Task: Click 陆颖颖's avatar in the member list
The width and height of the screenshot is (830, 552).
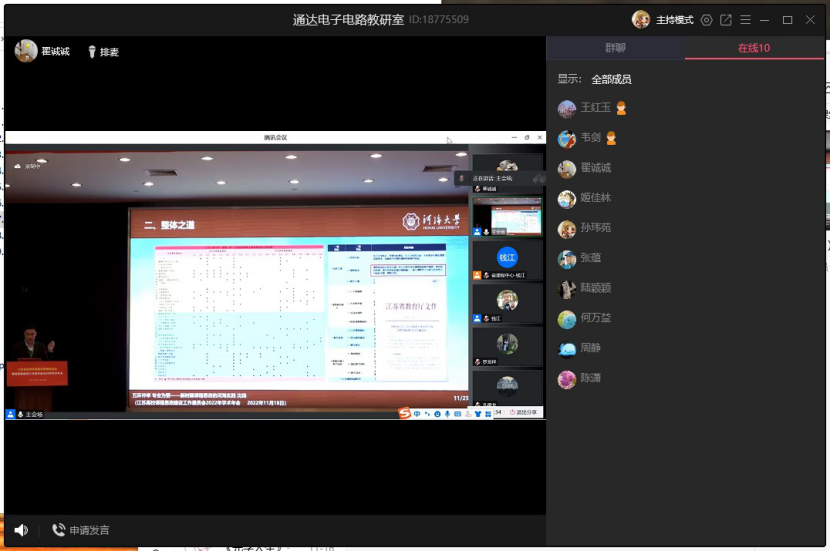Action: click(566, 289)
